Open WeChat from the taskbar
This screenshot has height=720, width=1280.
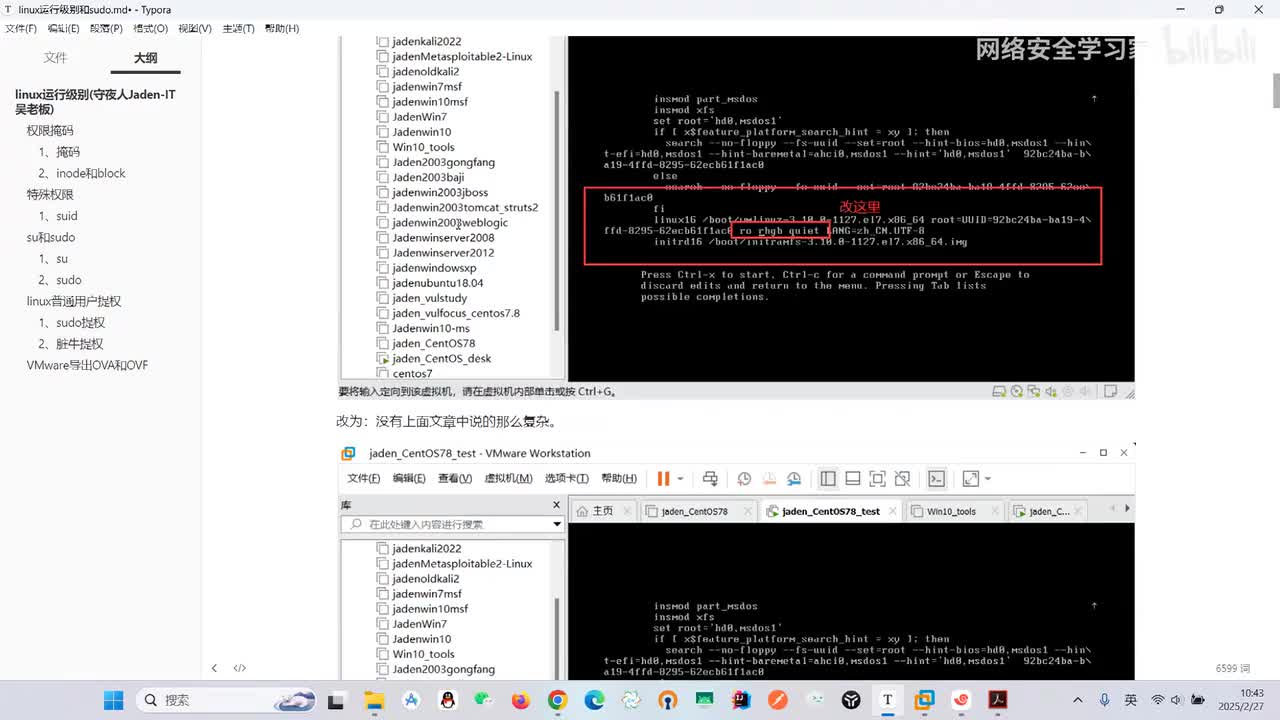[484, 700]
